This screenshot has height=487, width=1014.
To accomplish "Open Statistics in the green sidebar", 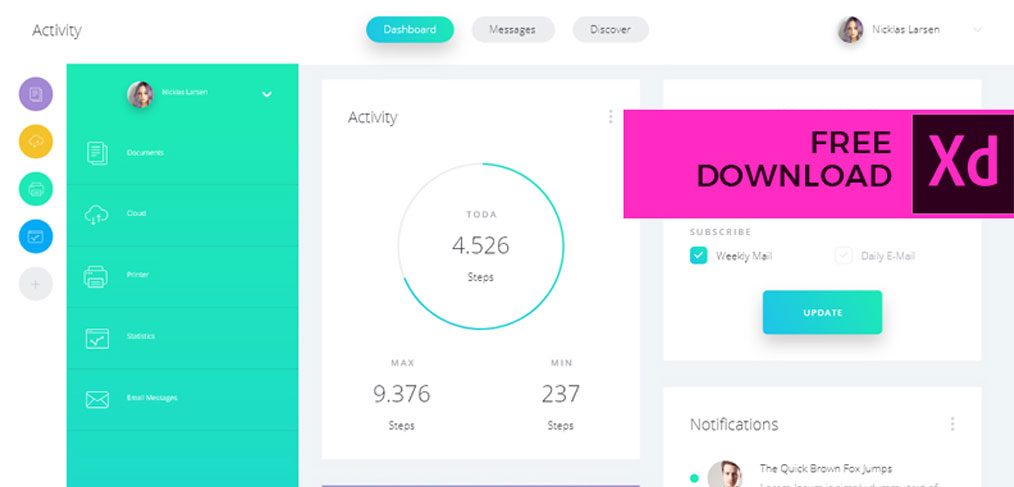I will 182,338.
